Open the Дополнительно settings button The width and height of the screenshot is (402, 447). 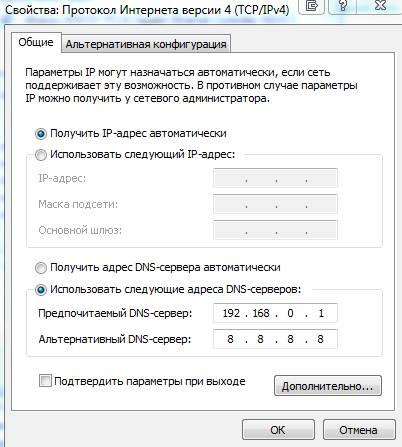[x=328, y=386]
